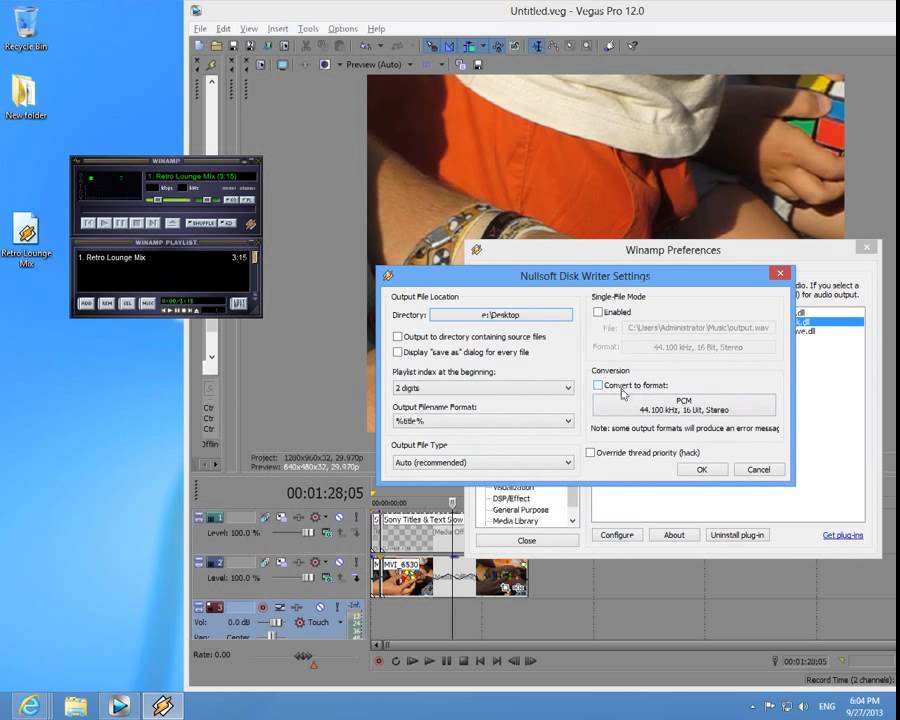Screen dimensions: 900x720
Task: Click OK in Disk Writer Settings
Action: pyautogui.click(x=702, y=470)
